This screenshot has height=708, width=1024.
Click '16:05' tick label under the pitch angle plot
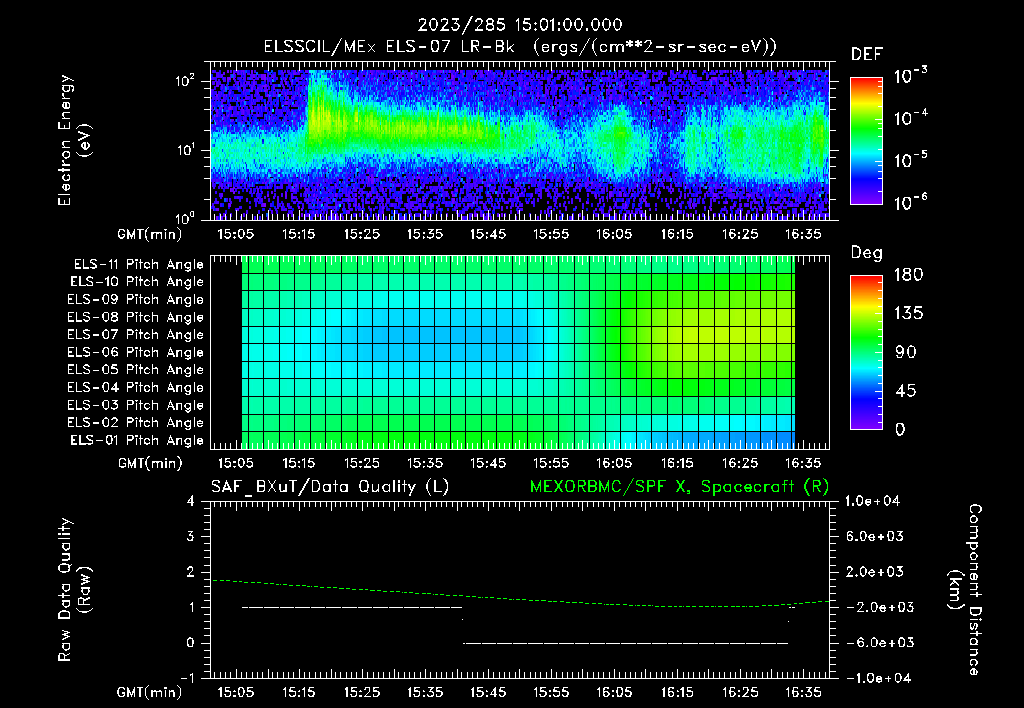(x=614, y=463)
